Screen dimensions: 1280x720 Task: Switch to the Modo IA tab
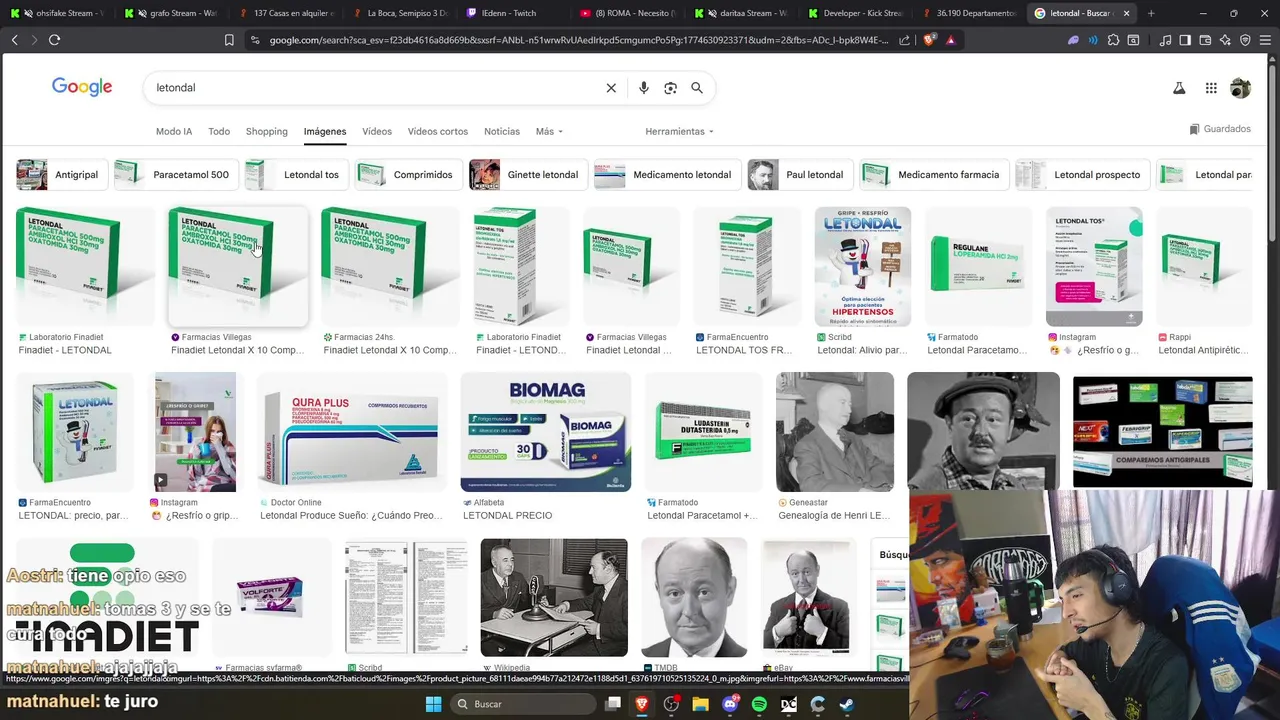[174, 131]
